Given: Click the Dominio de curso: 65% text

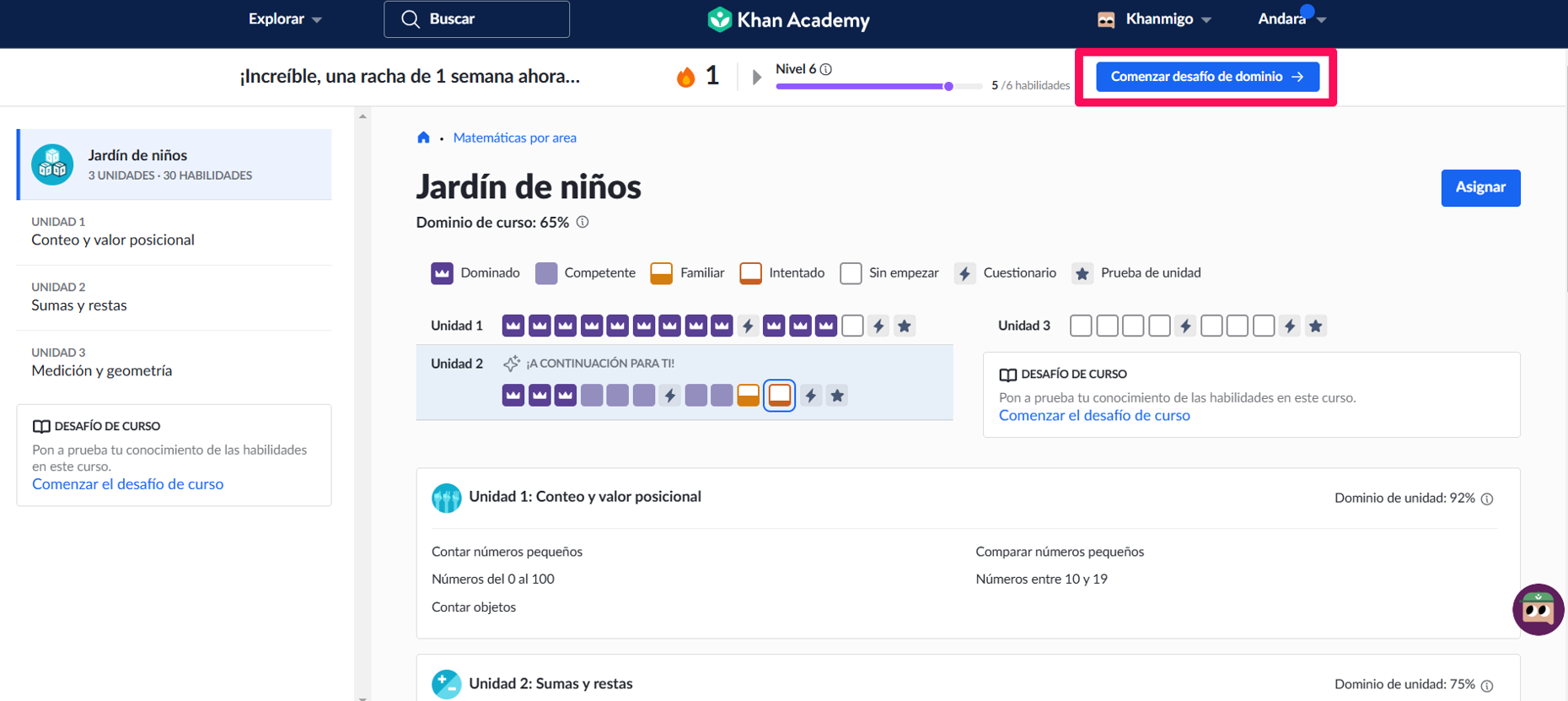Looking at the screenshot, I should [492, 223].
